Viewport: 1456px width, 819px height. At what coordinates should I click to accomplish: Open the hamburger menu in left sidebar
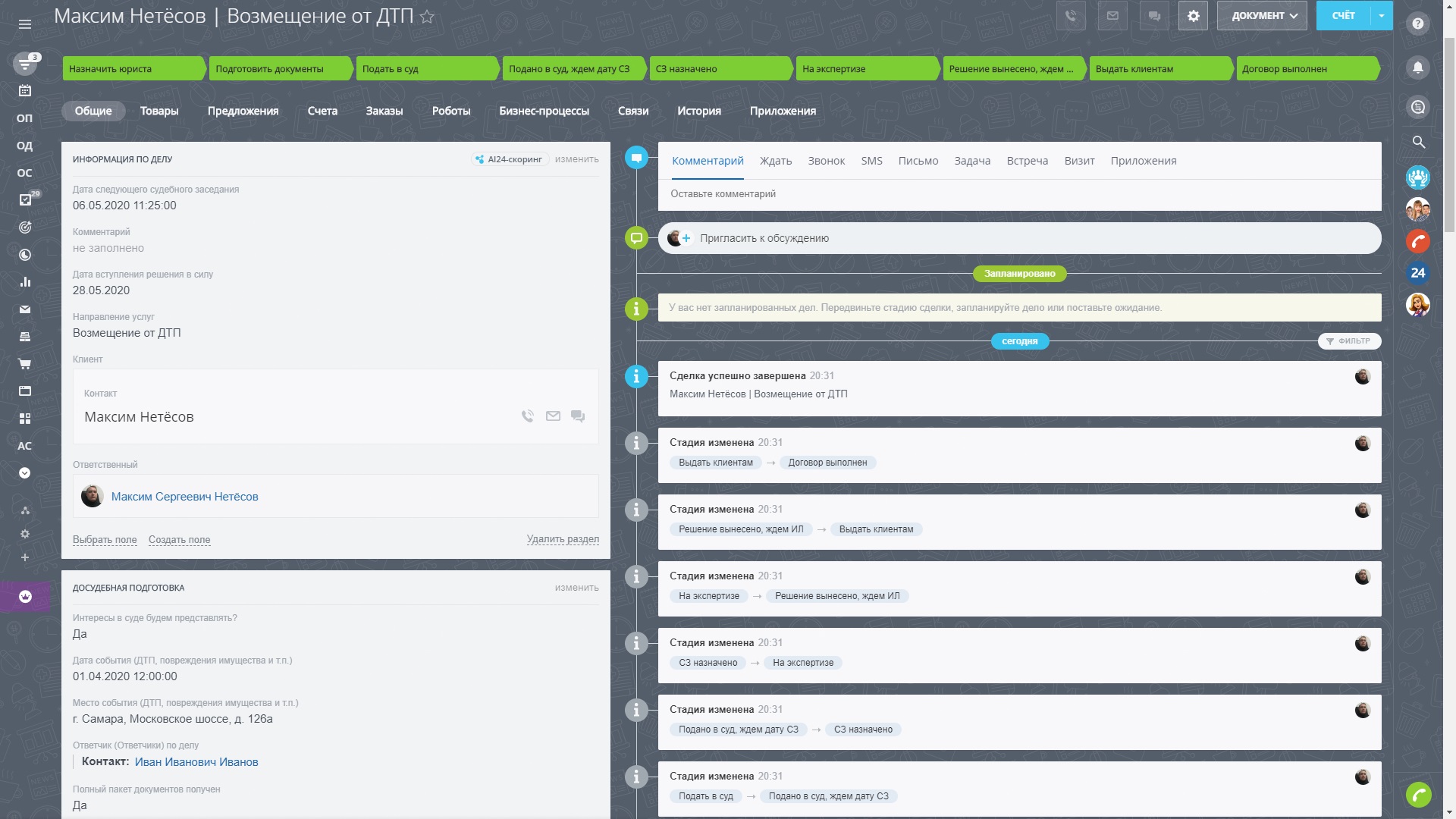[25, 24]
